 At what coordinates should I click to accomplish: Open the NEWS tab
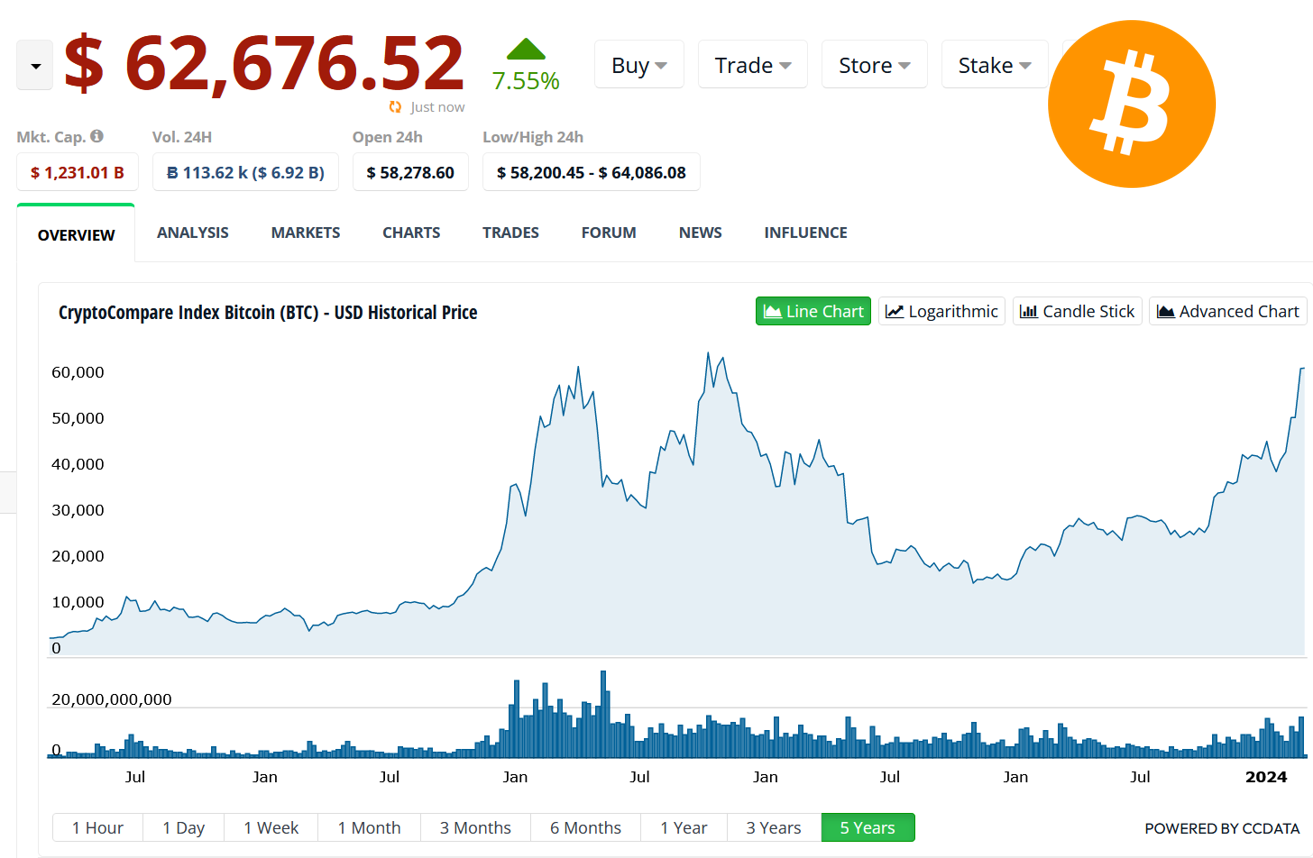point(700,232)
